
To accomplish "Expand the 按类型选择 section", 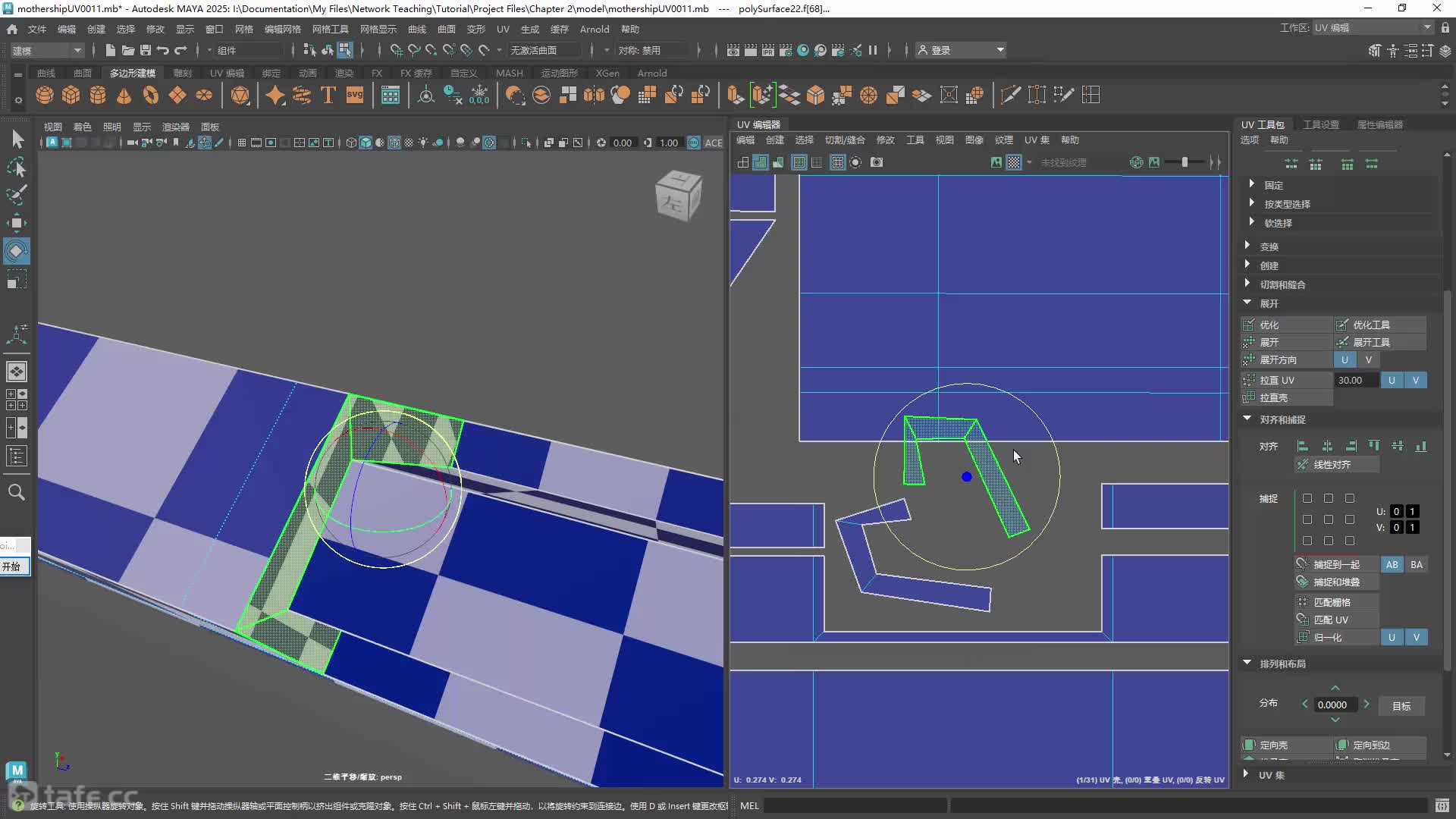I will (1252, 203).
